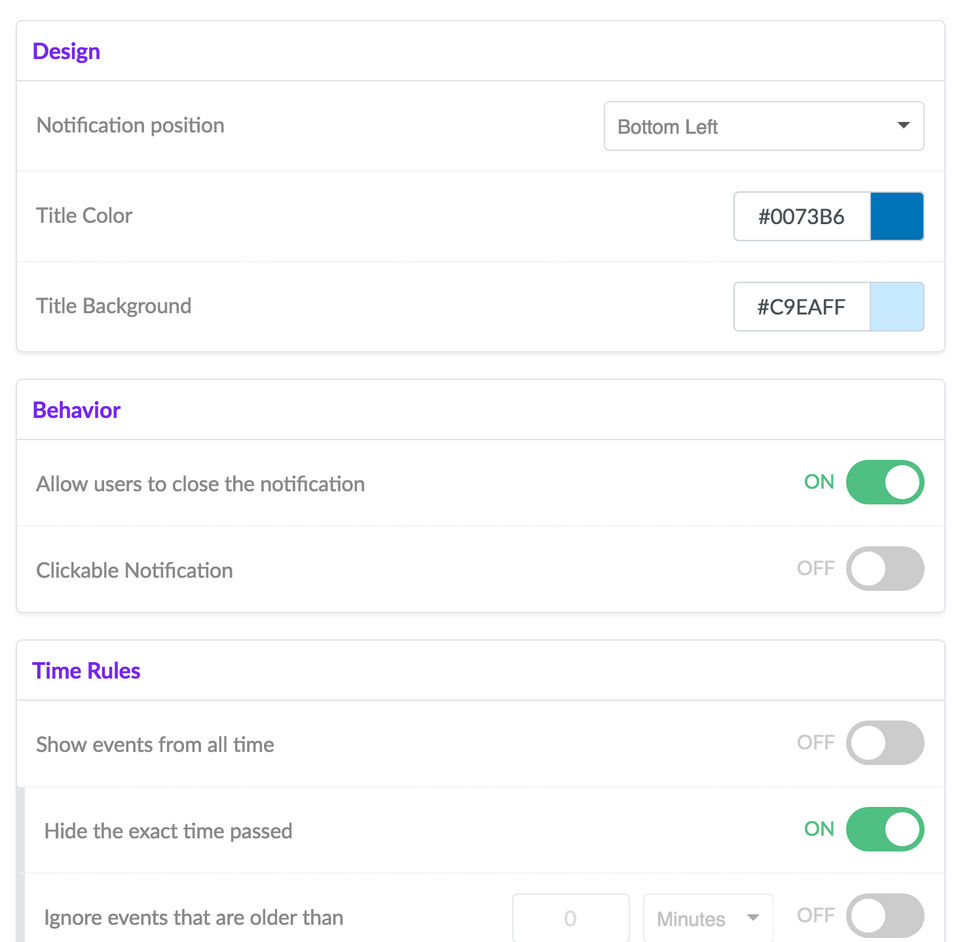Disable Allow users to close the notification
The image size is (960, 942).
[884, 482]
